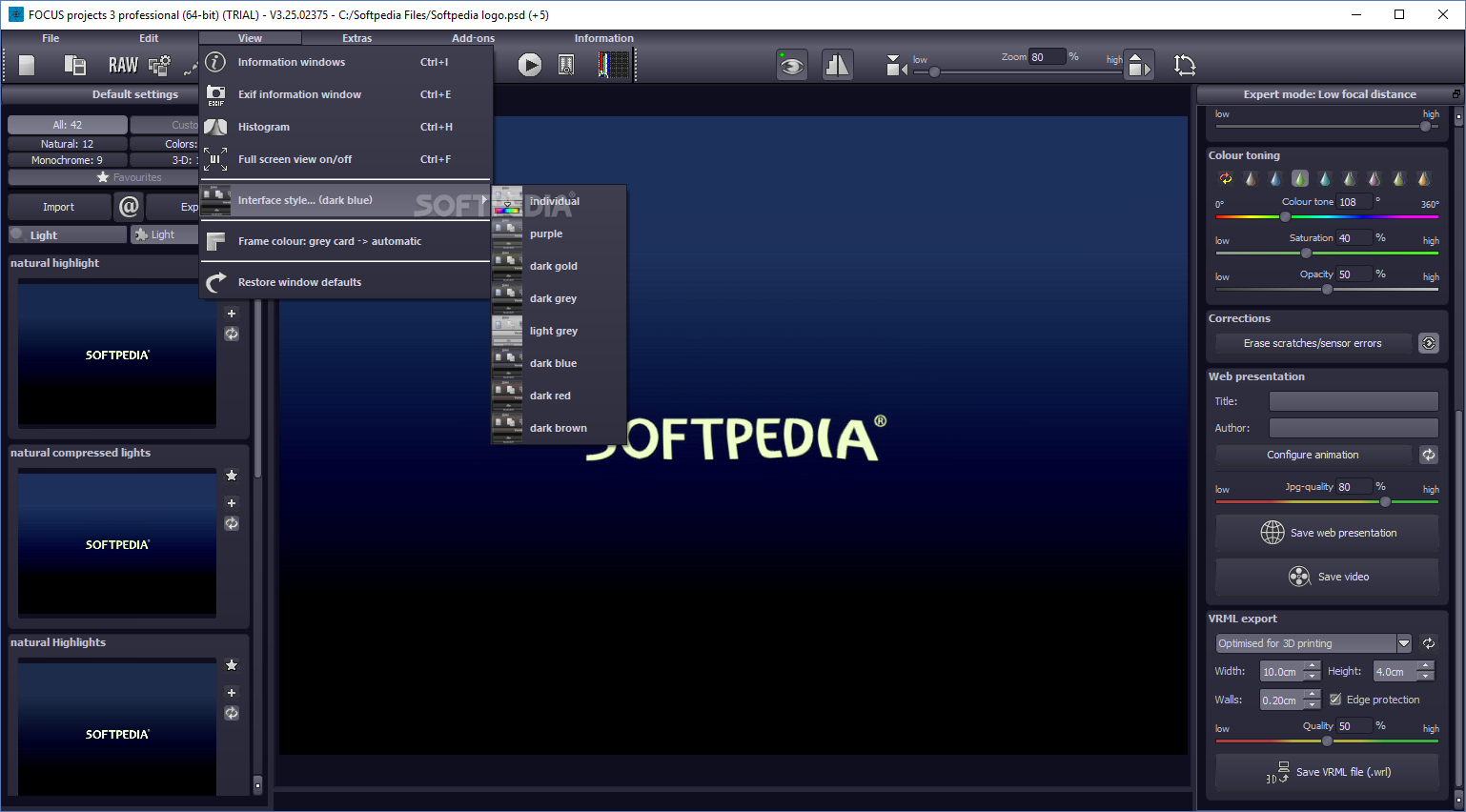The image size is (1466, 812).
Task: Click Save web presentation button
Action: coord(1327,533)
